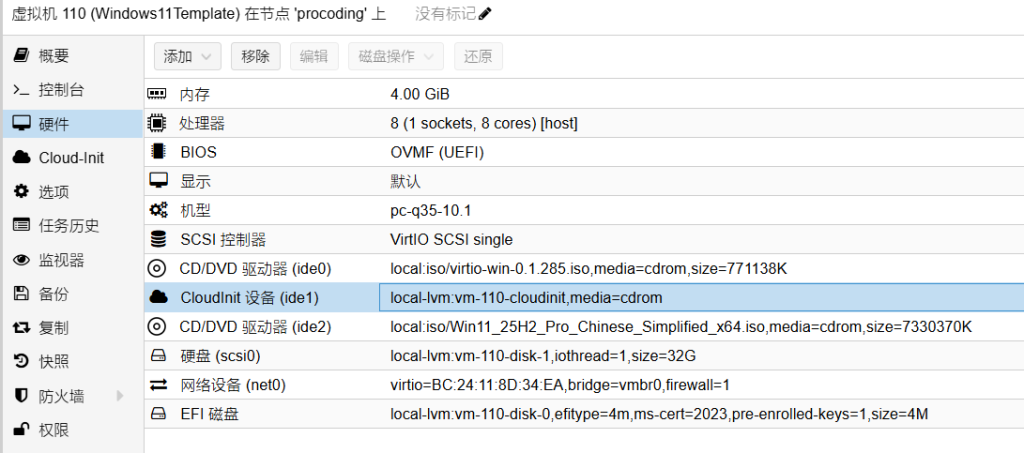Open the 快照 snapshots section
The height and width of the screenshot is (453, 1024).
54,362
